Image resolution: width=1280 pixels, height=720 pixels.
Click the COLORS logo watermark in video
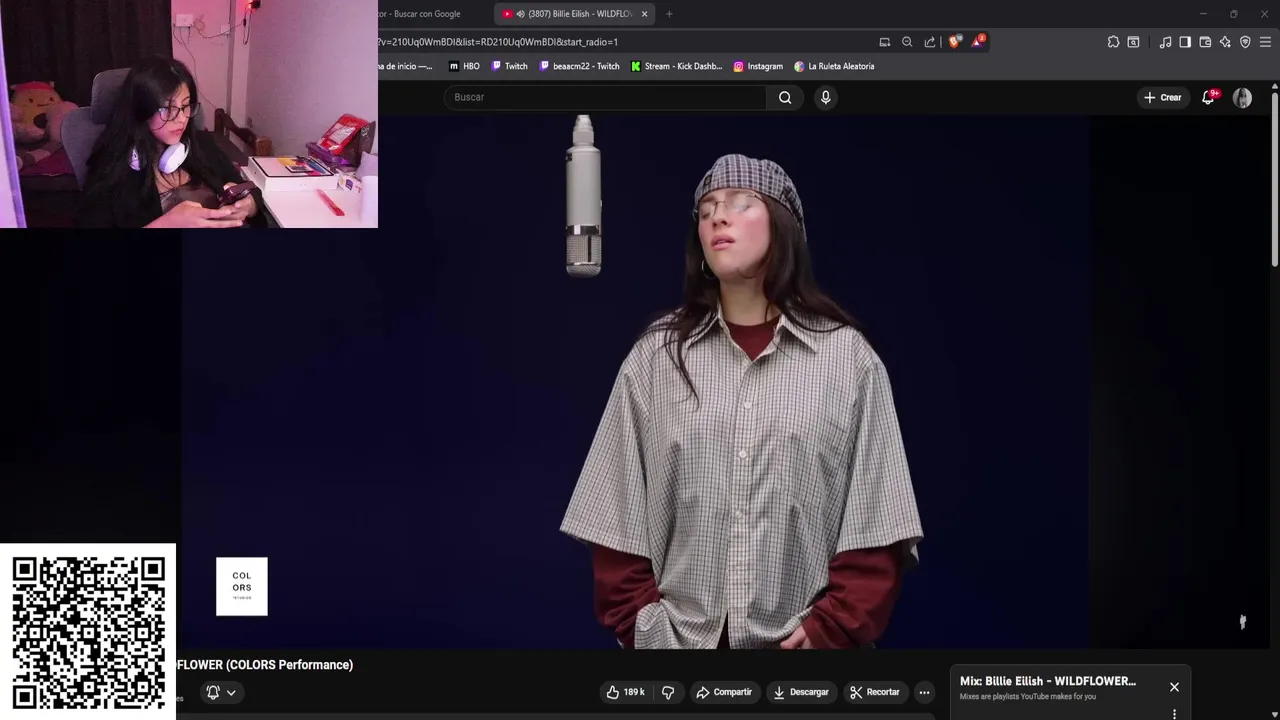[x=242, y=586]
